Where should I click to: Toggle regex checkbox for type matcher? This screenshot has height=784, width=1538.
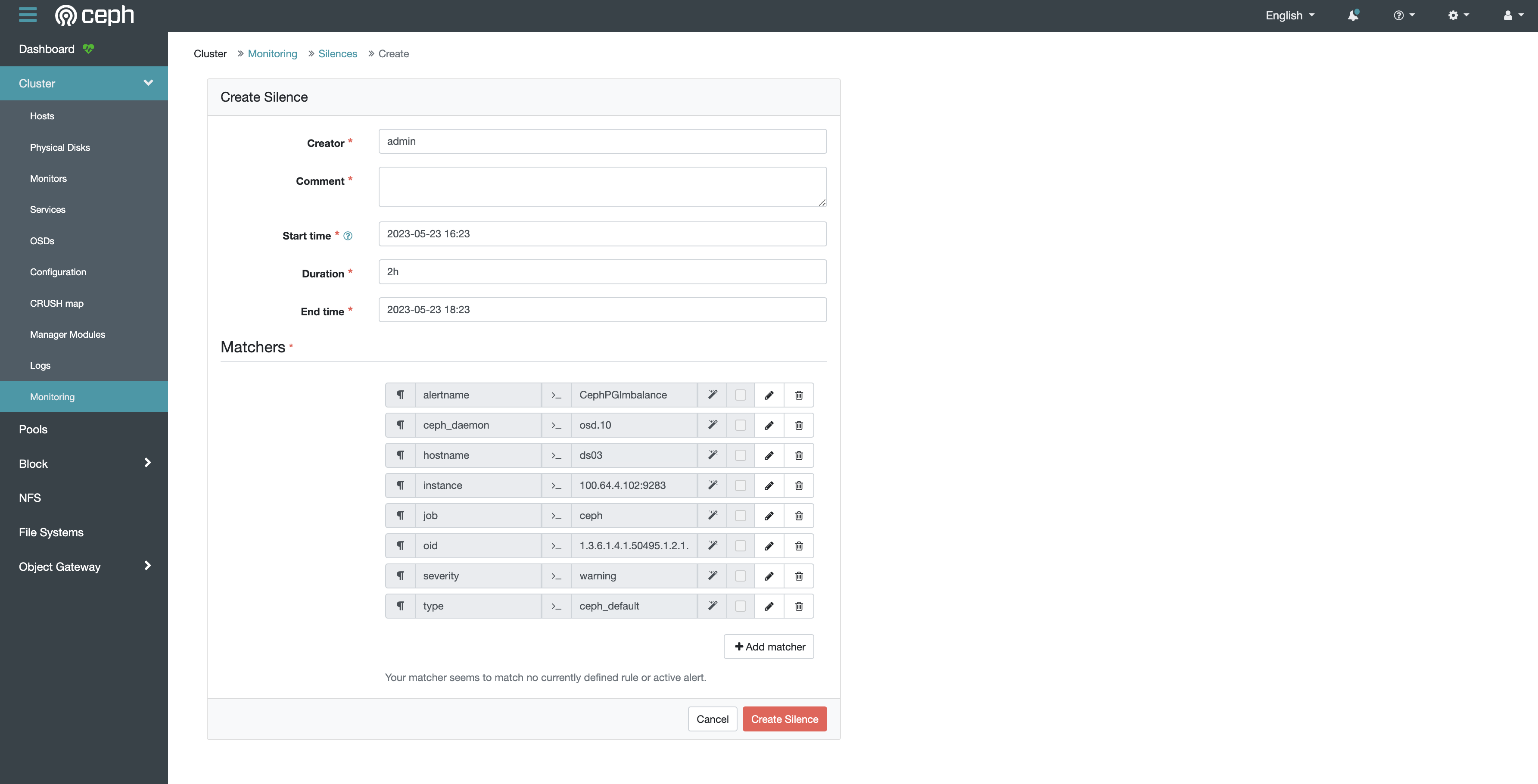click(x=740, y=606)
